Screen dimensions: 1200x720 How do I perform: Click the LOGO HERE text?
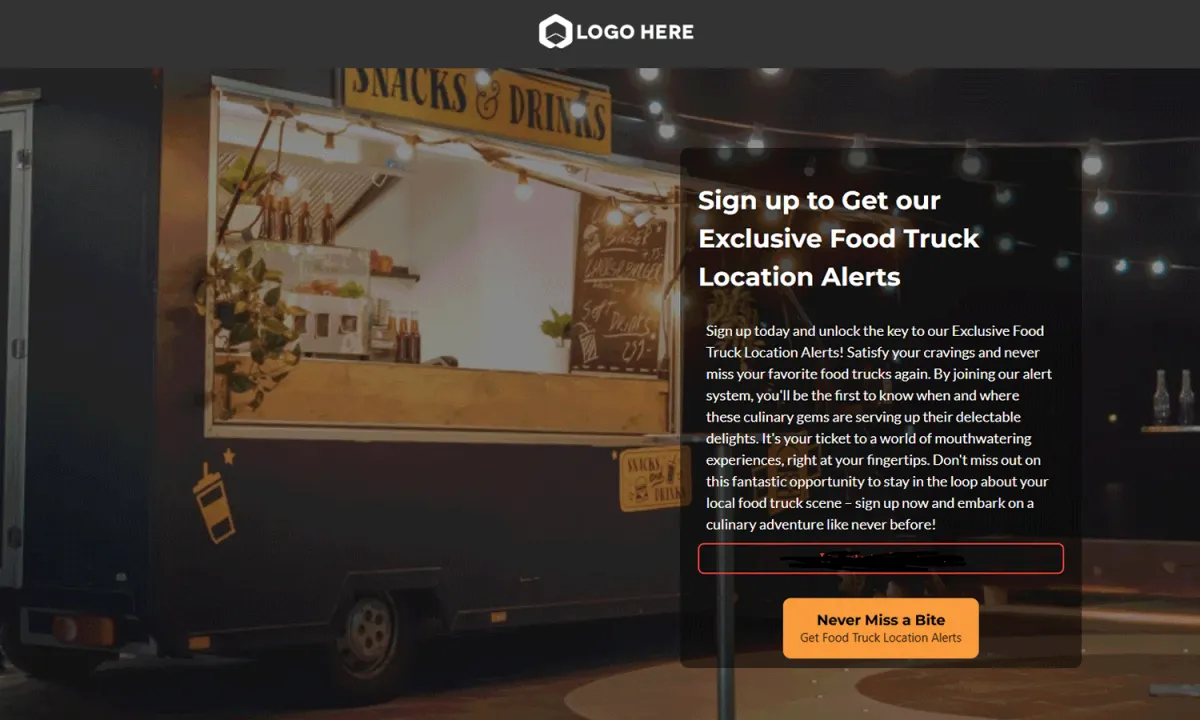click(635, 32)
